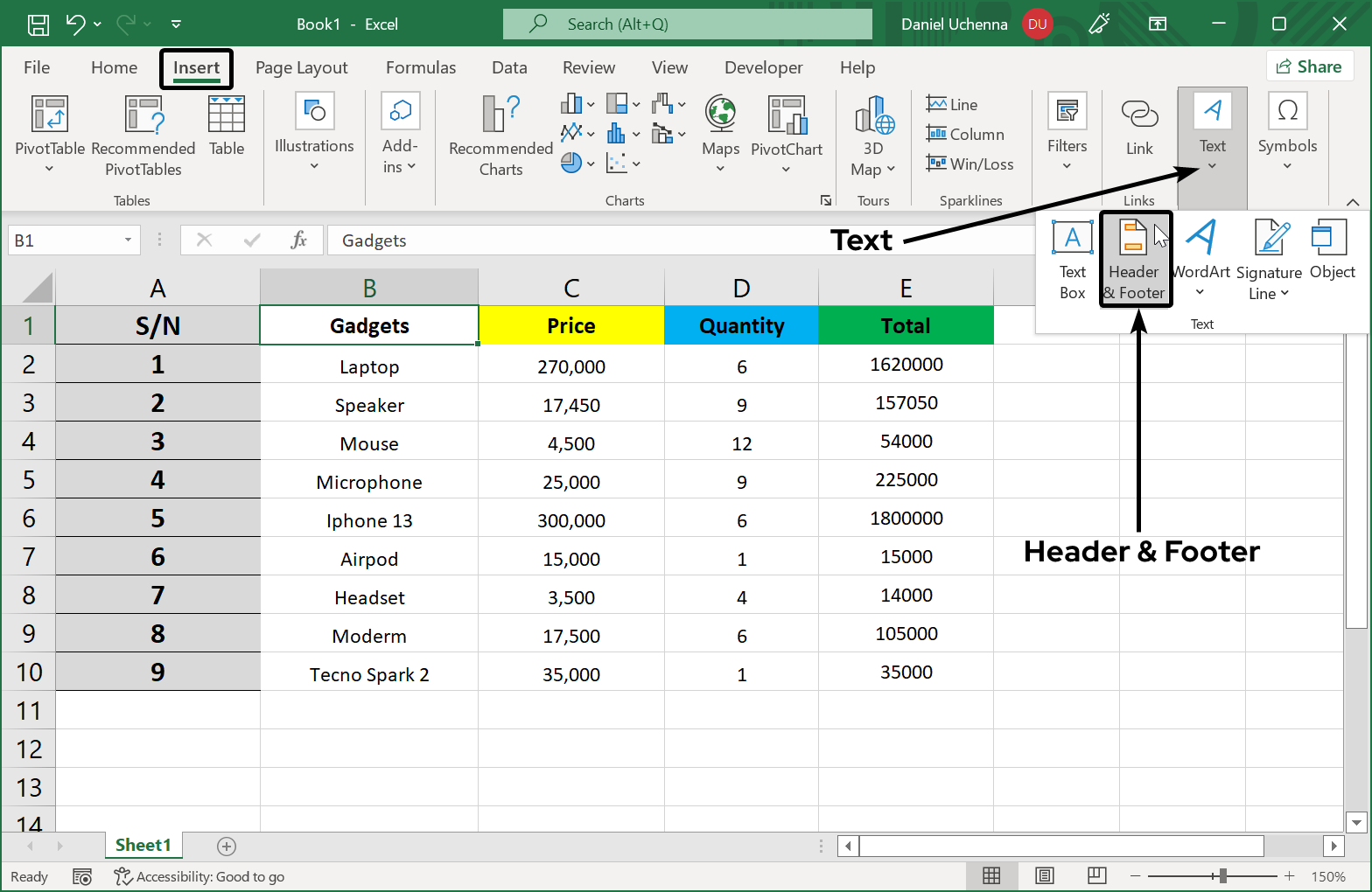Open the Formulas tab

[x=420, y=67]
